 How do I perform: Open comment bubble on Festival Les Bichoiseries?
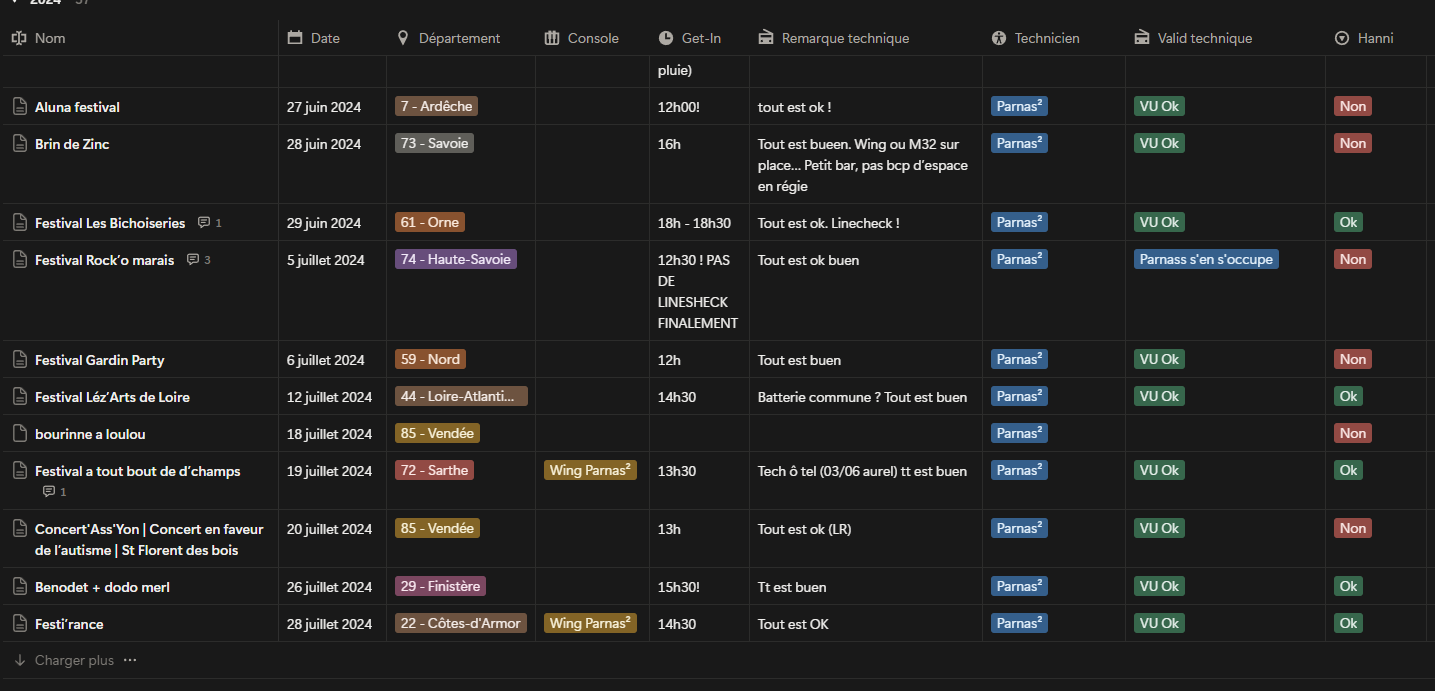coord(204,223)
